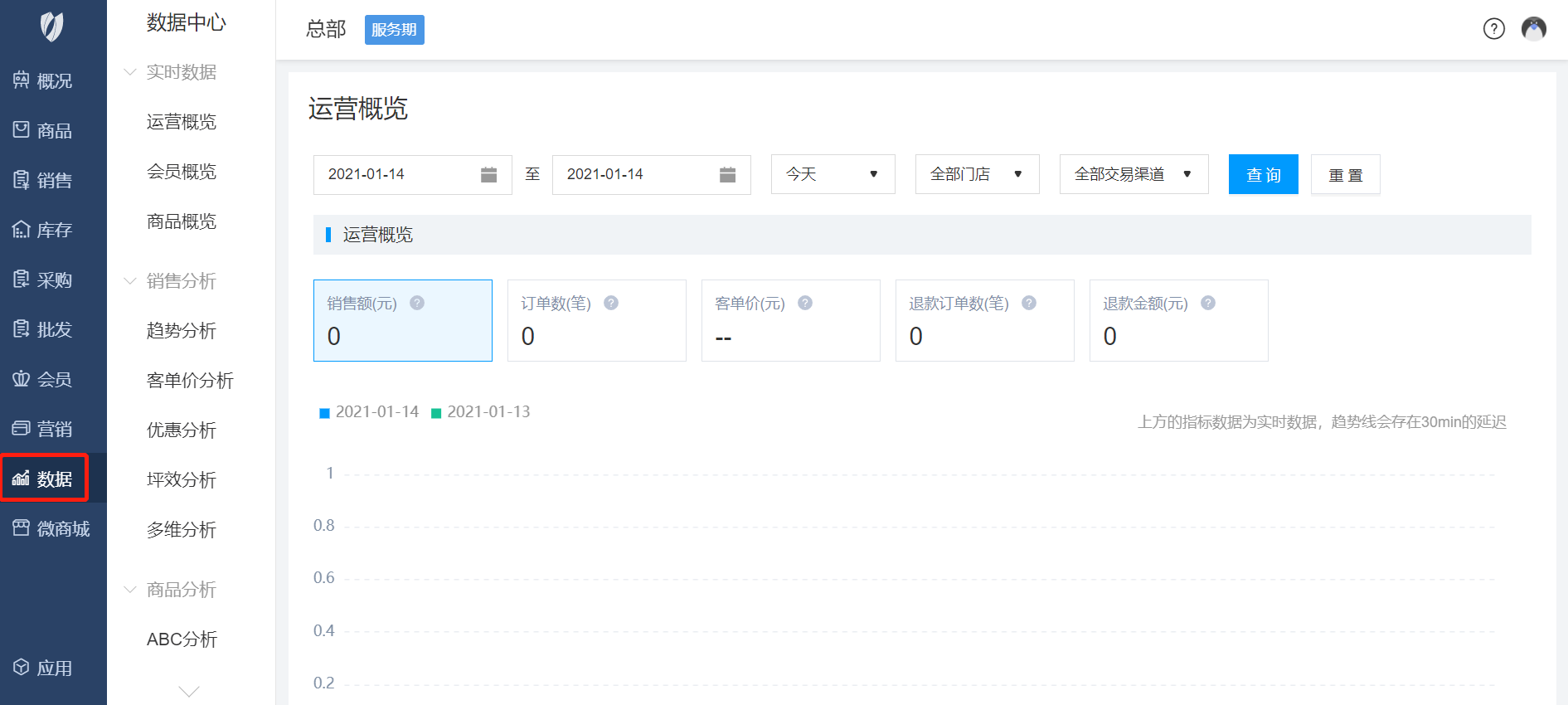This screenshot has width=1568, height=705.
Task: Go to 趋势分析 submenu item
Action: tap(182, 331)
